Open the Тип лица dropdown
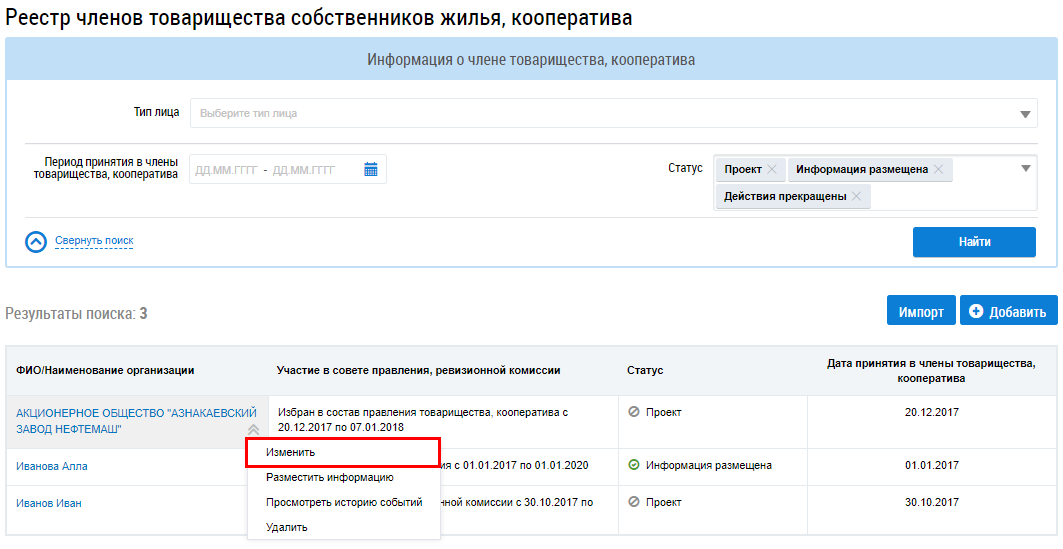Screen dimensions: 1063x549 pos(614,113)
